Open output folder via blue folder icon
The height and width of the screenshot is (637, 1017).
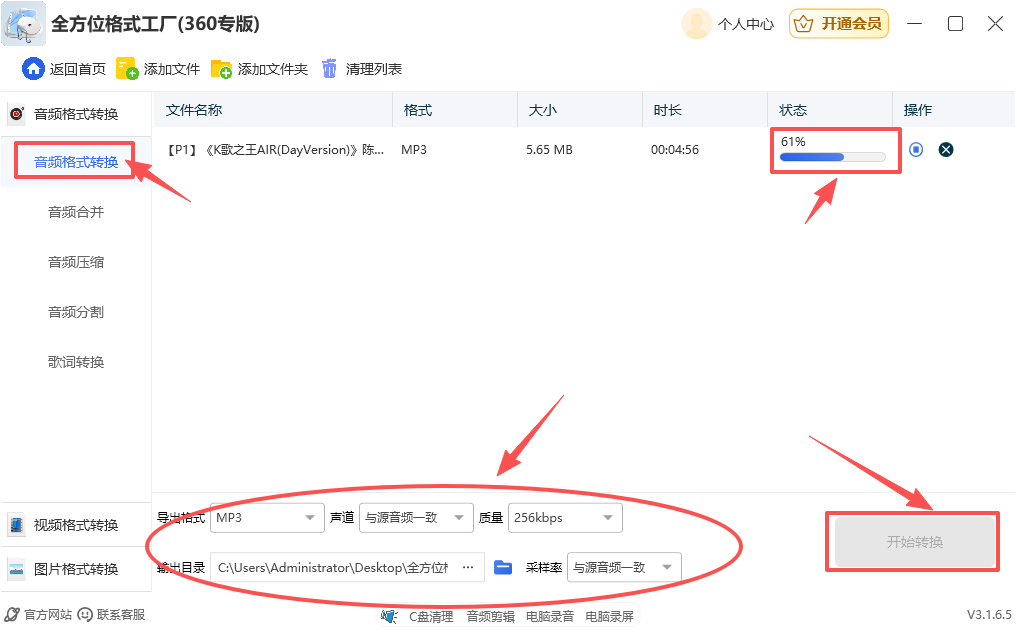[504, 567]
